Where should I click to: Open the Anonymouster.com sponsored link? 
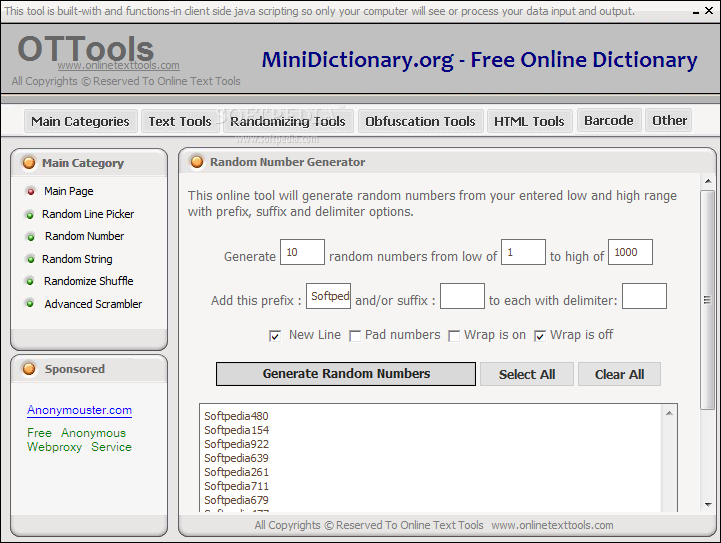pos(80,410)
